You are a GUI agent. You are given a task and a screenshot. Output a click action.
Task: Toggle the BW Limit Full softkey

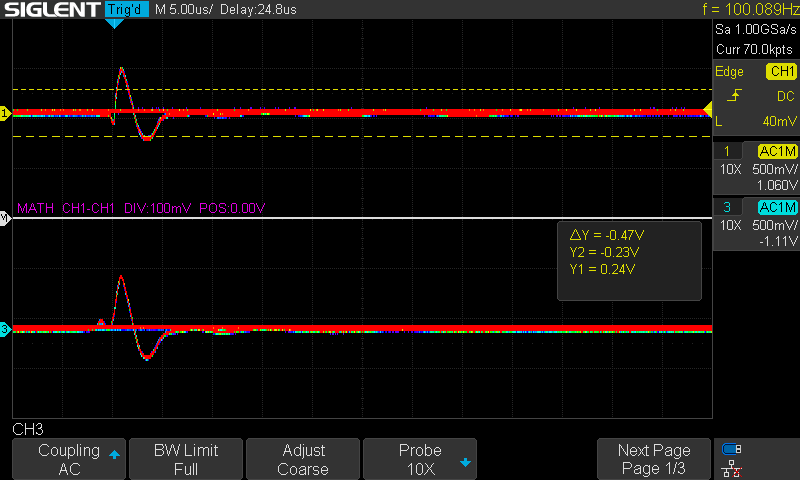(x=186, y=459)
